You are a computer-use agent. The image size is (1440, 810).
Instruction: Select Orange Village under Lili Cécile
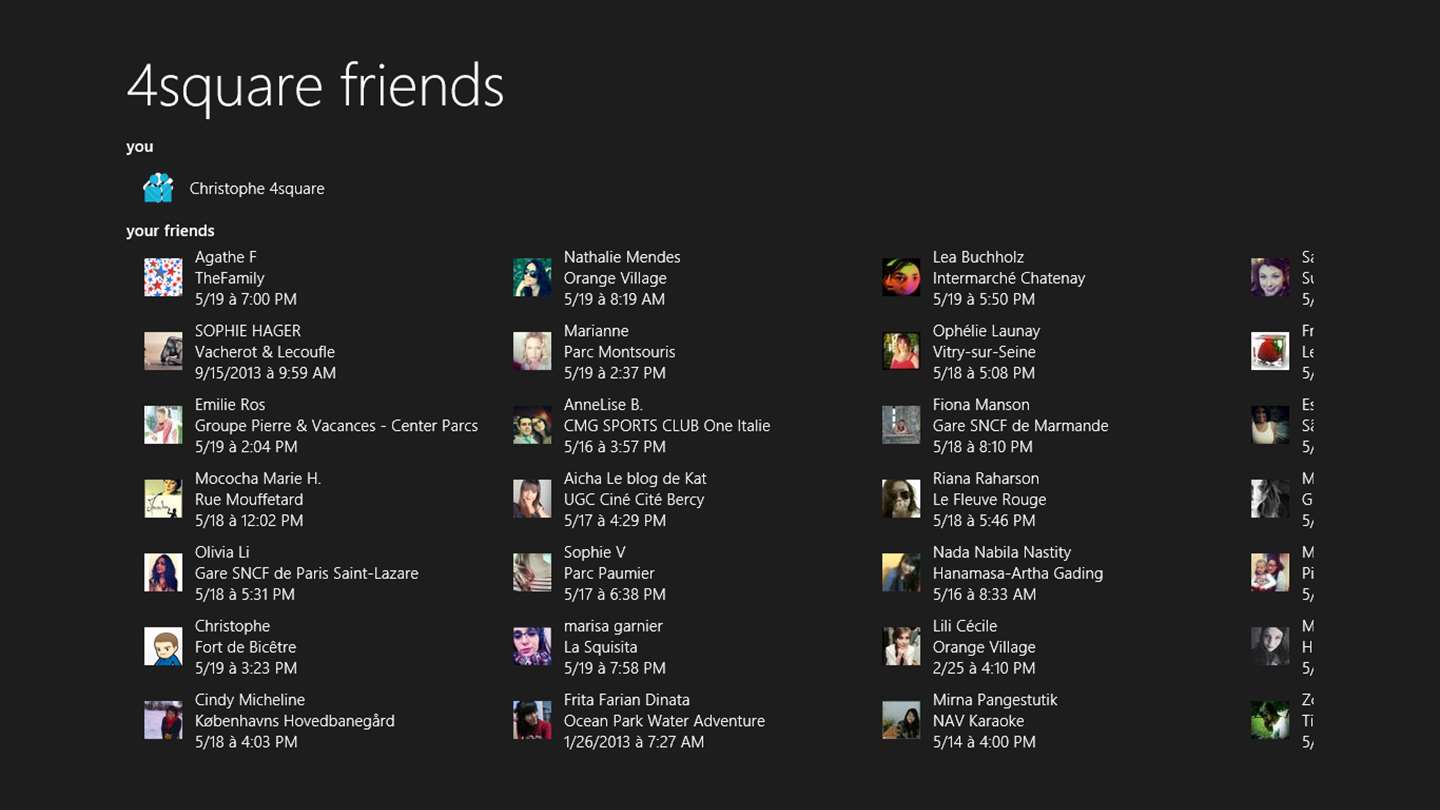(x=984, y=648)
